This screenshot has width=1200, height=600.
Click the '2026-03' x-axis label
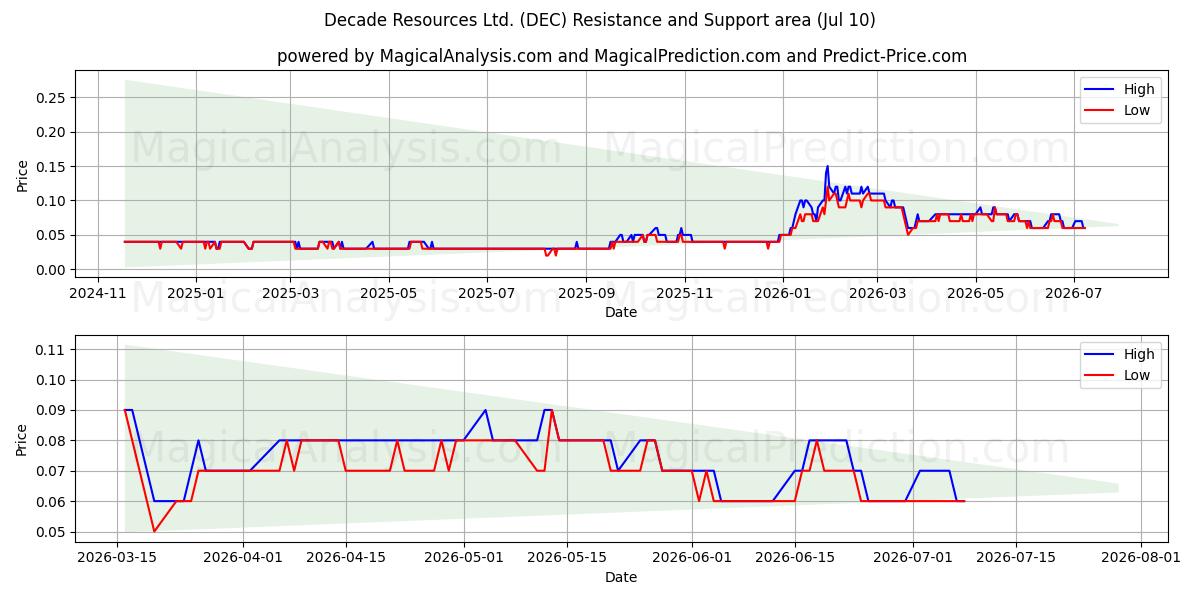(877, 294)
